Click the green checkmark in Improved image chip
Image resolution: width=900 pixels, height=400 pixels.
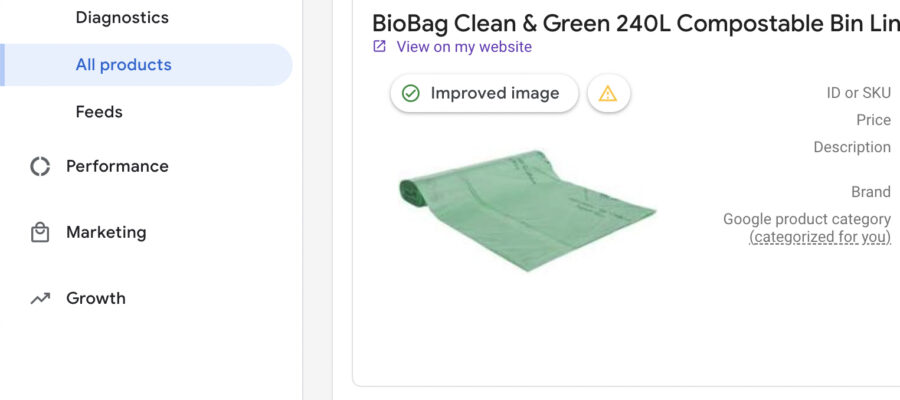[410, 93]
